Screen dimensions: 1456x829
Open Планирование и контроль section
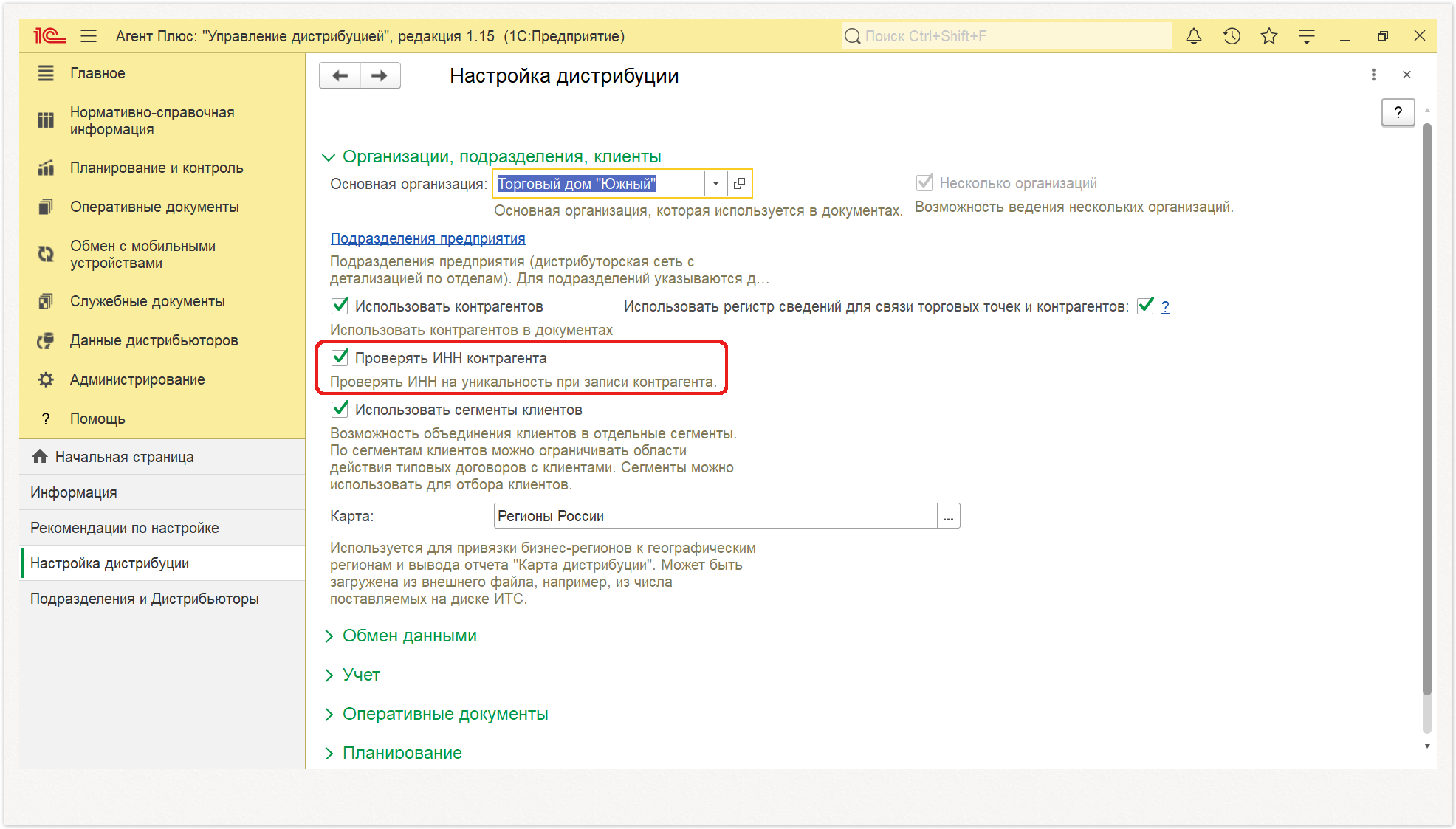point(157,168)
